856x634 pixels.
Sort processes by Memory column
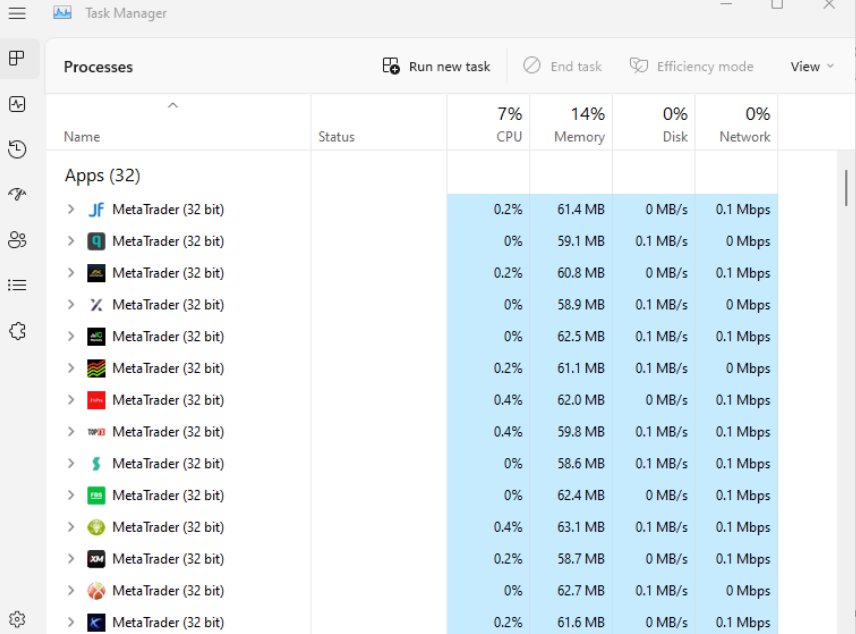point(571,123)
